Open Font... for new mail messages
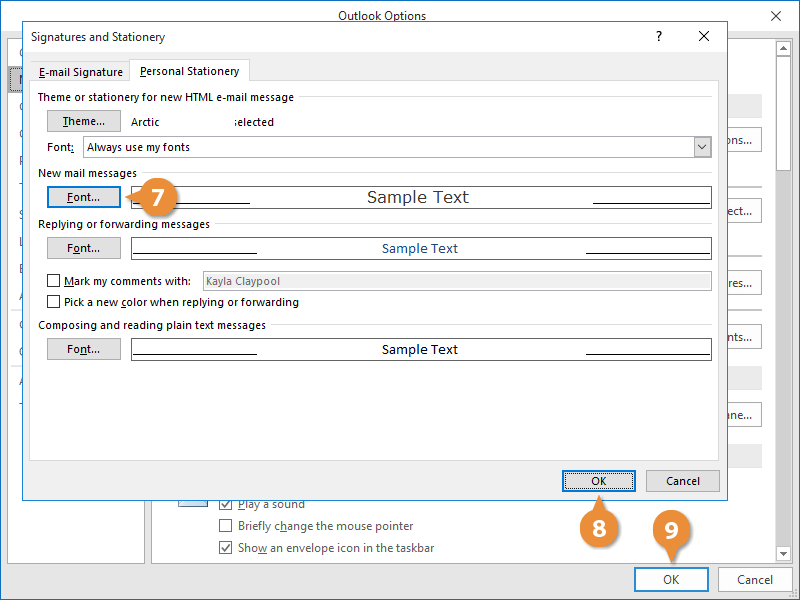800x600 pixels. click(x=84, y=197)
